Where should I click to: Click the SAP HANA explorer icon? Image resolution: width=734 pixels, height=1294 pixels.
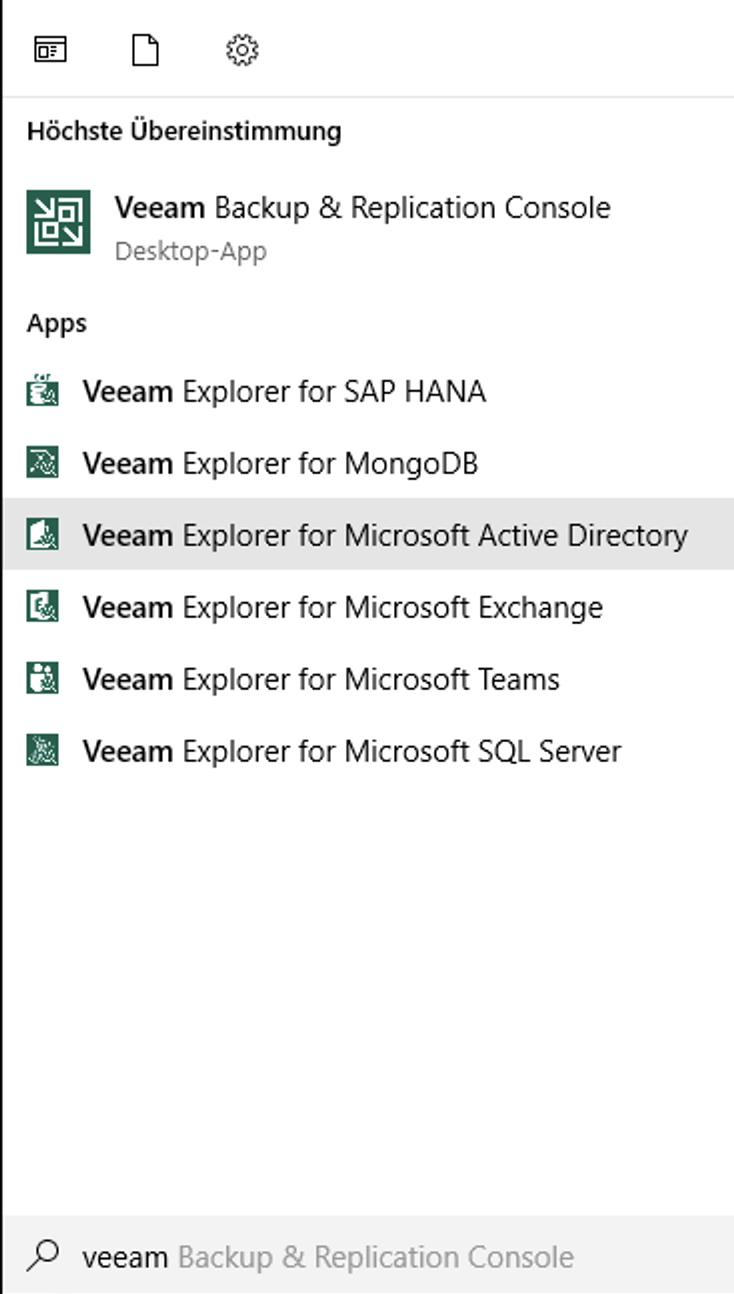(x=42, y=391)
